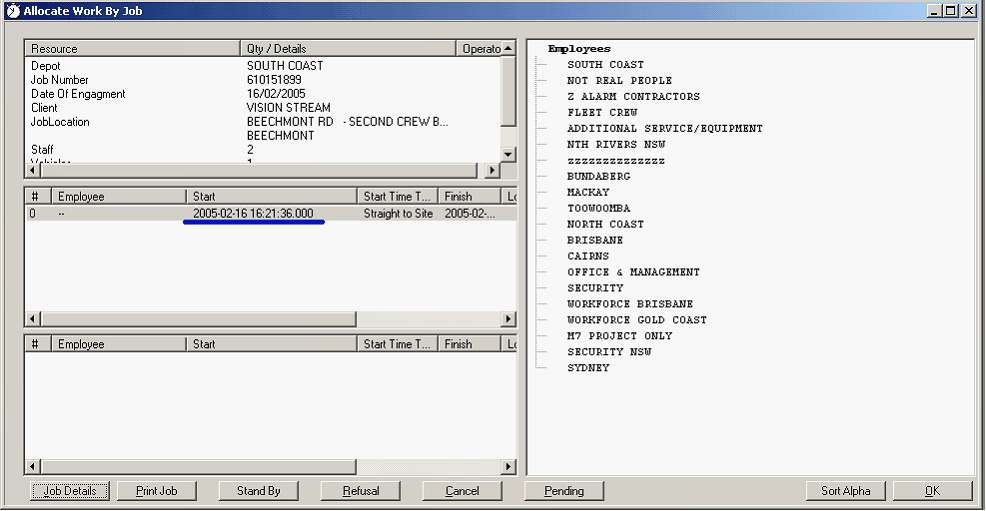
Task: Click the Application icon in title bar
Action: [x=13, y=11]
